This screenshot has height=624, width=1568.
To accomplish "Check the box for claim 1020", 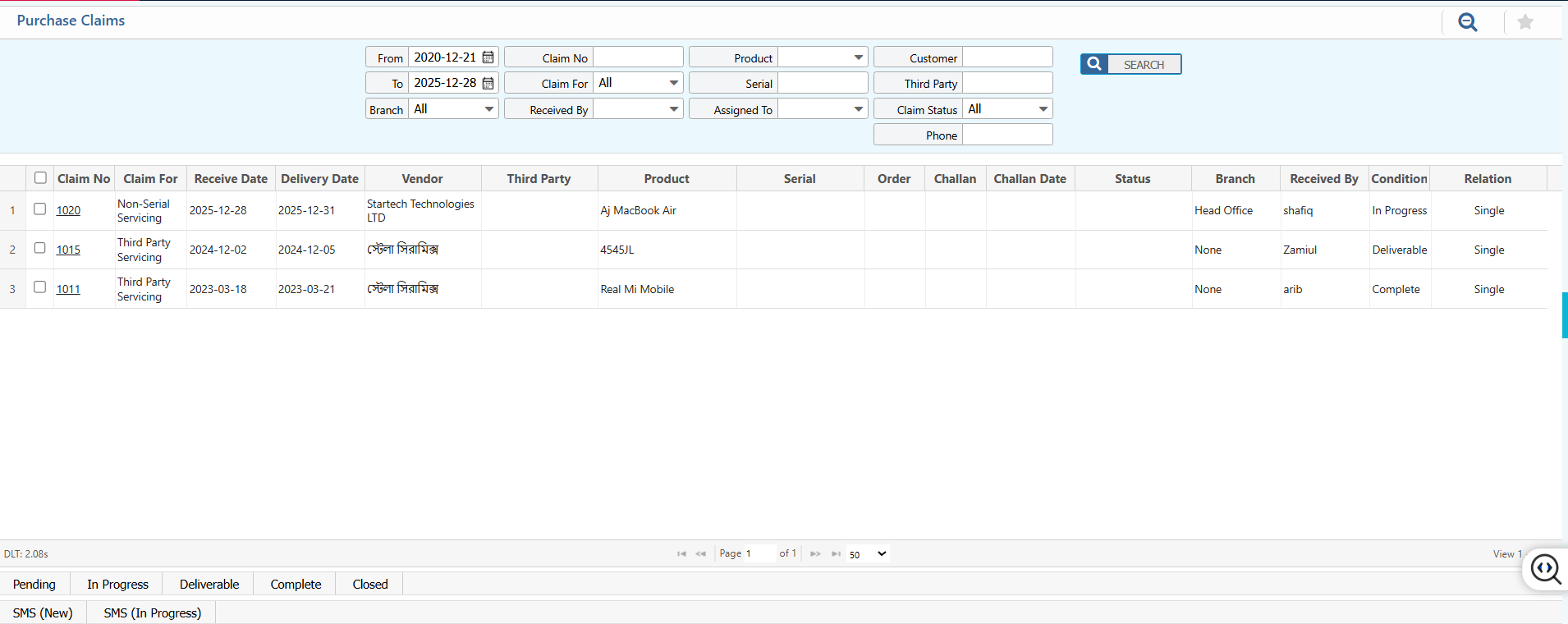I will pos(39,209).
